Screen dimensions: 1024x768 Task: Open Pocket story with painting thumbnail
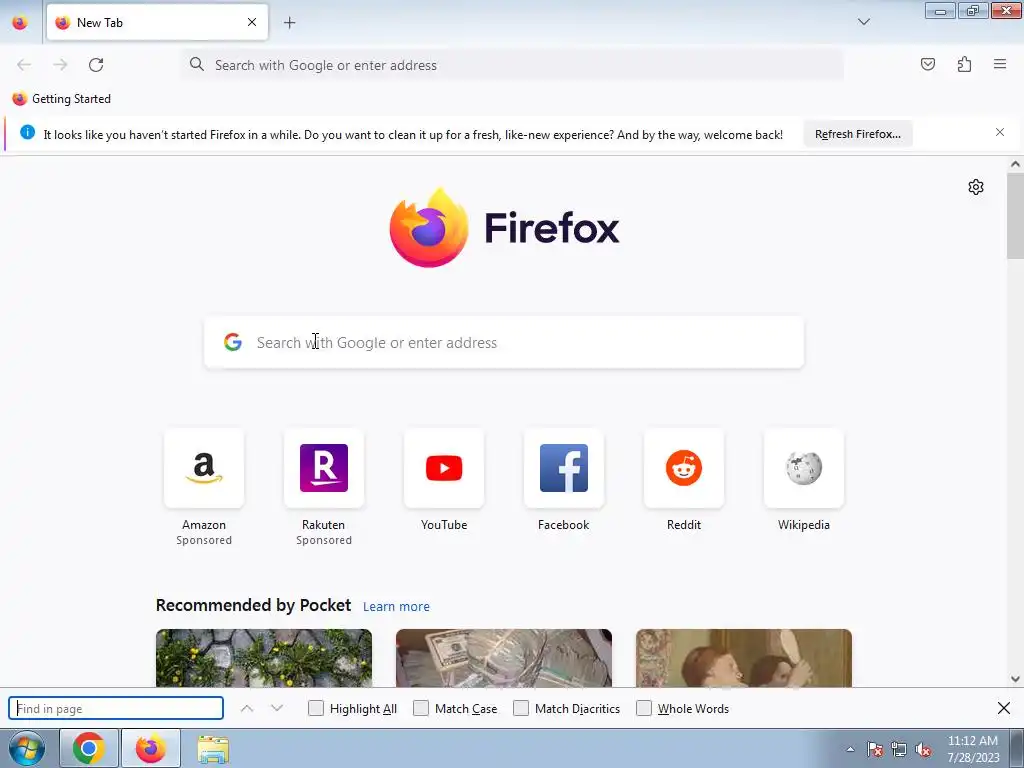point(744,658)
